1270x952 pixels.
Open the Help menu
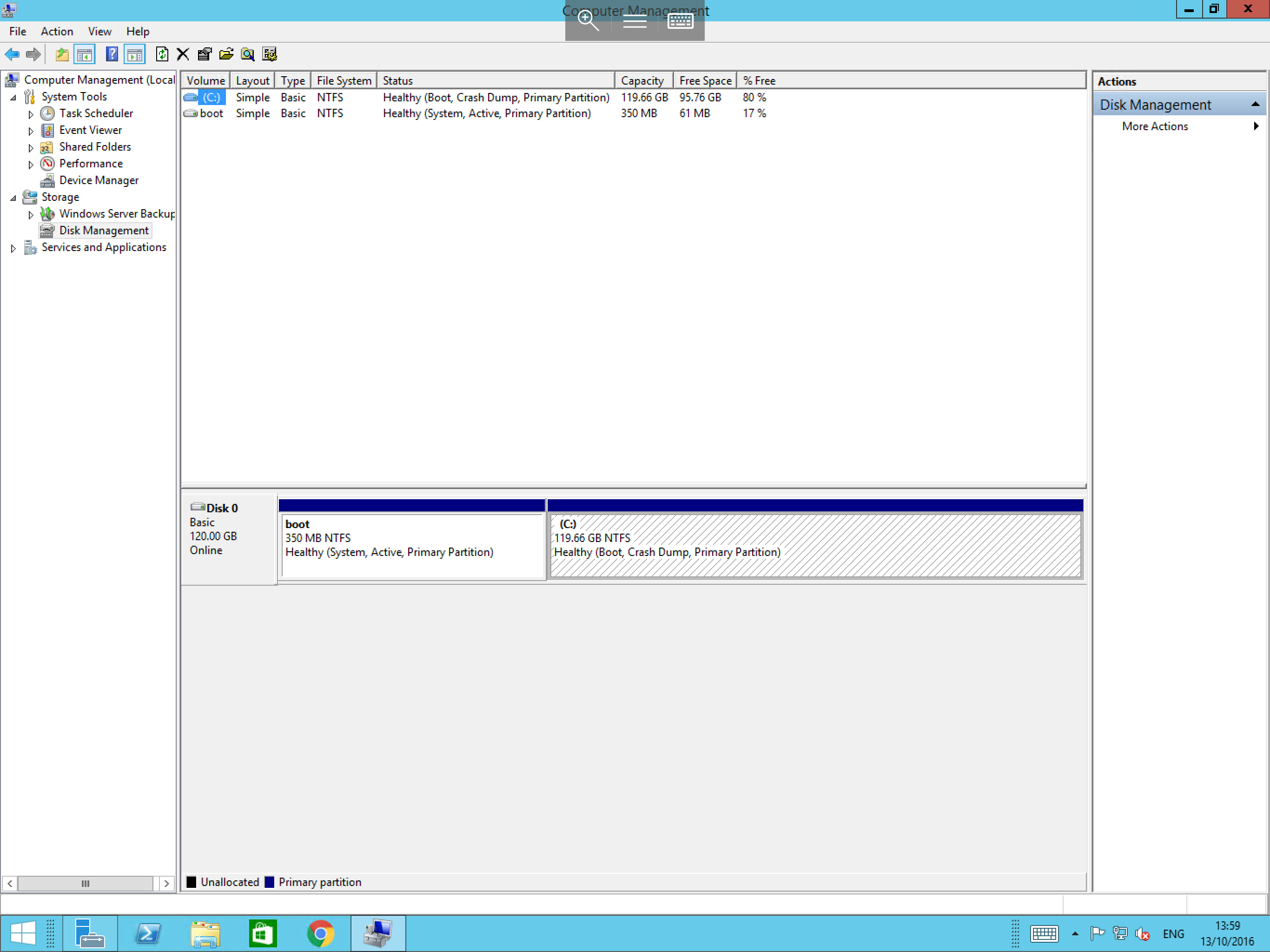pyautogui.click(x=138, y=32)
